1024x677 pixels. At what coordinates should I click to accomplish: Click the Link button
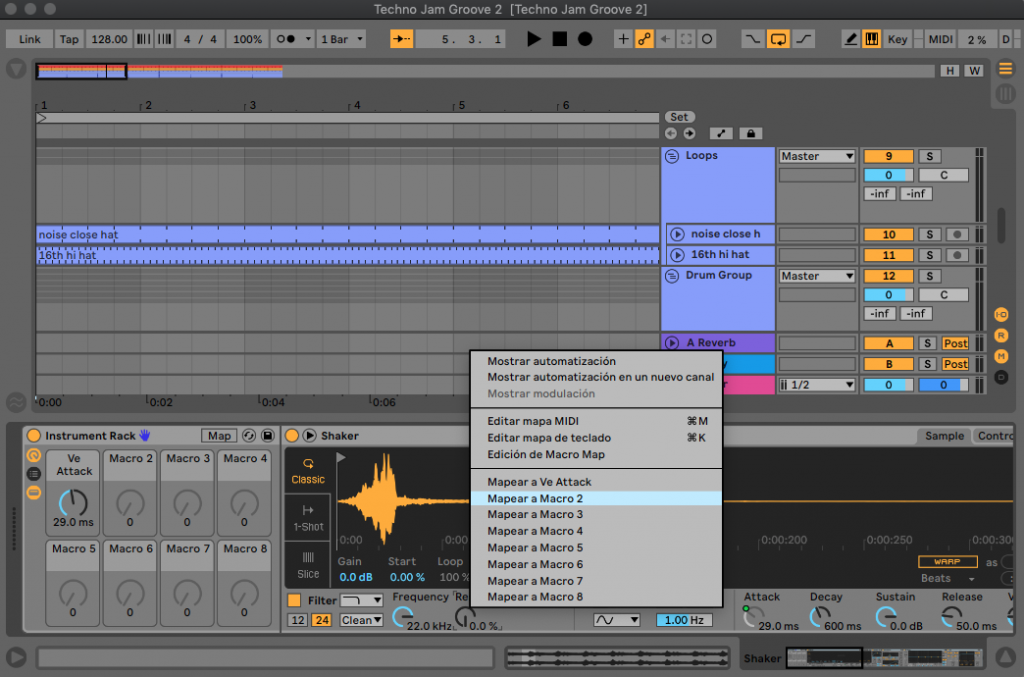(x=29, y=39)
